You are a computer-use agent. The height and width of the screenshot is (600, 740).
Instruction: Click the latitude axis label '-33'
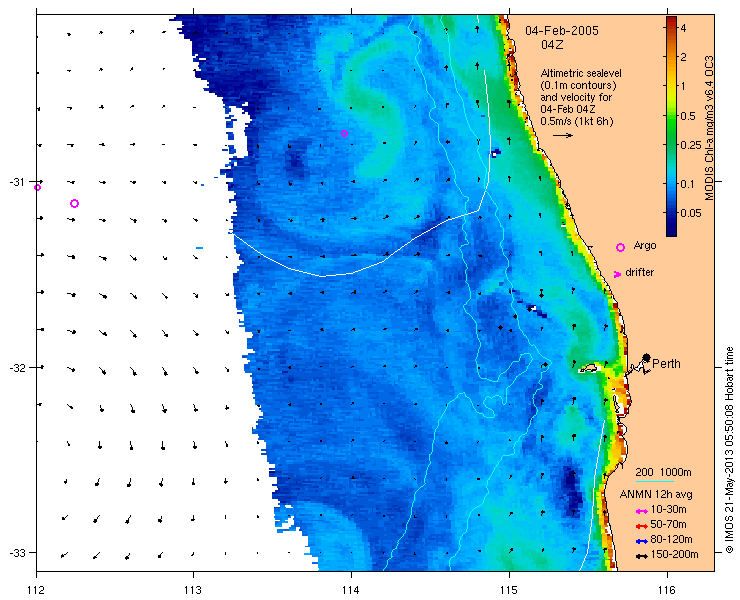tap(19, 552)
